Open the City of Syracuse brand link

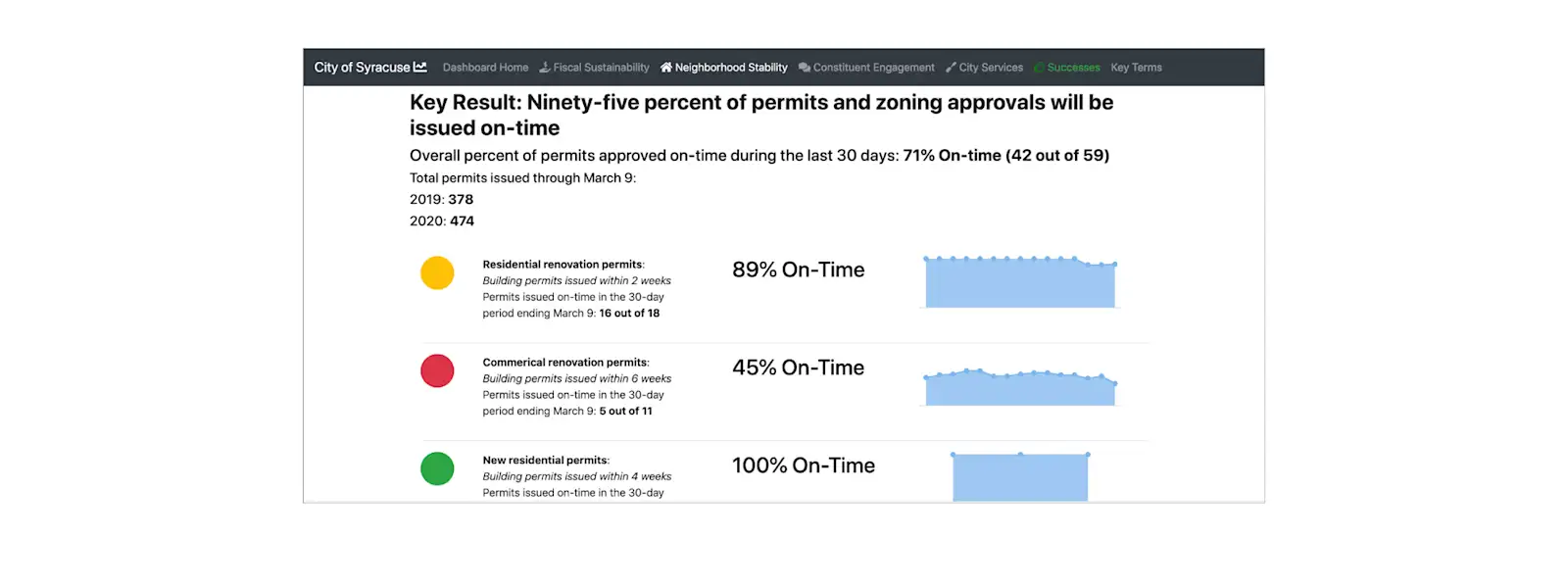(370, 68)
